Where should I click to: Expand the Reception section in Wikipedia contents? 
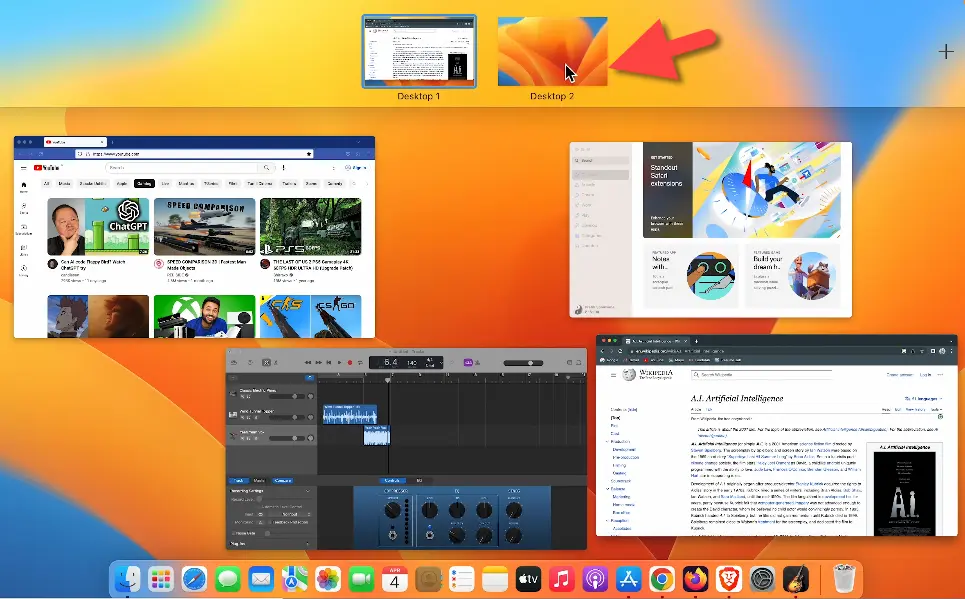click(607, 520)
